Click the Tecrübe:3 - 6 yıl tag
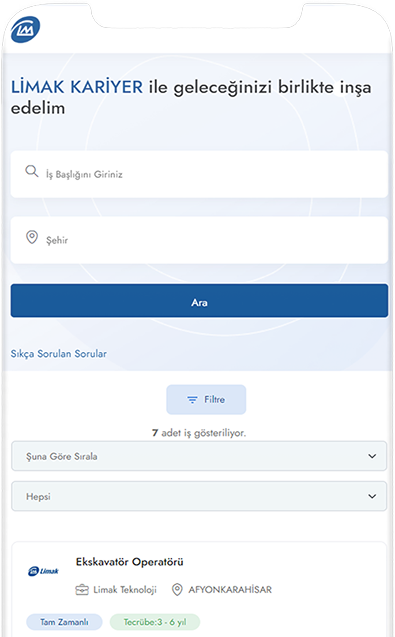The width and height of the screenshot is (395, 637). click(155, 622)
